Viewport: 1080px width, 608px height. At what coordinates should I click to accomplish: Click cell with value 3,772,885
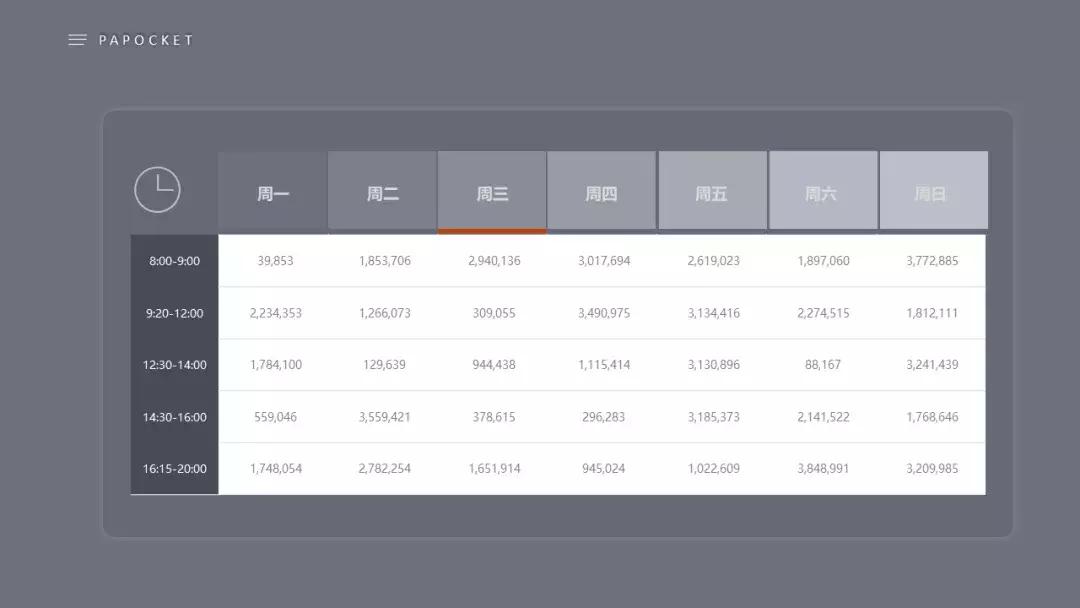coord(932,261)
